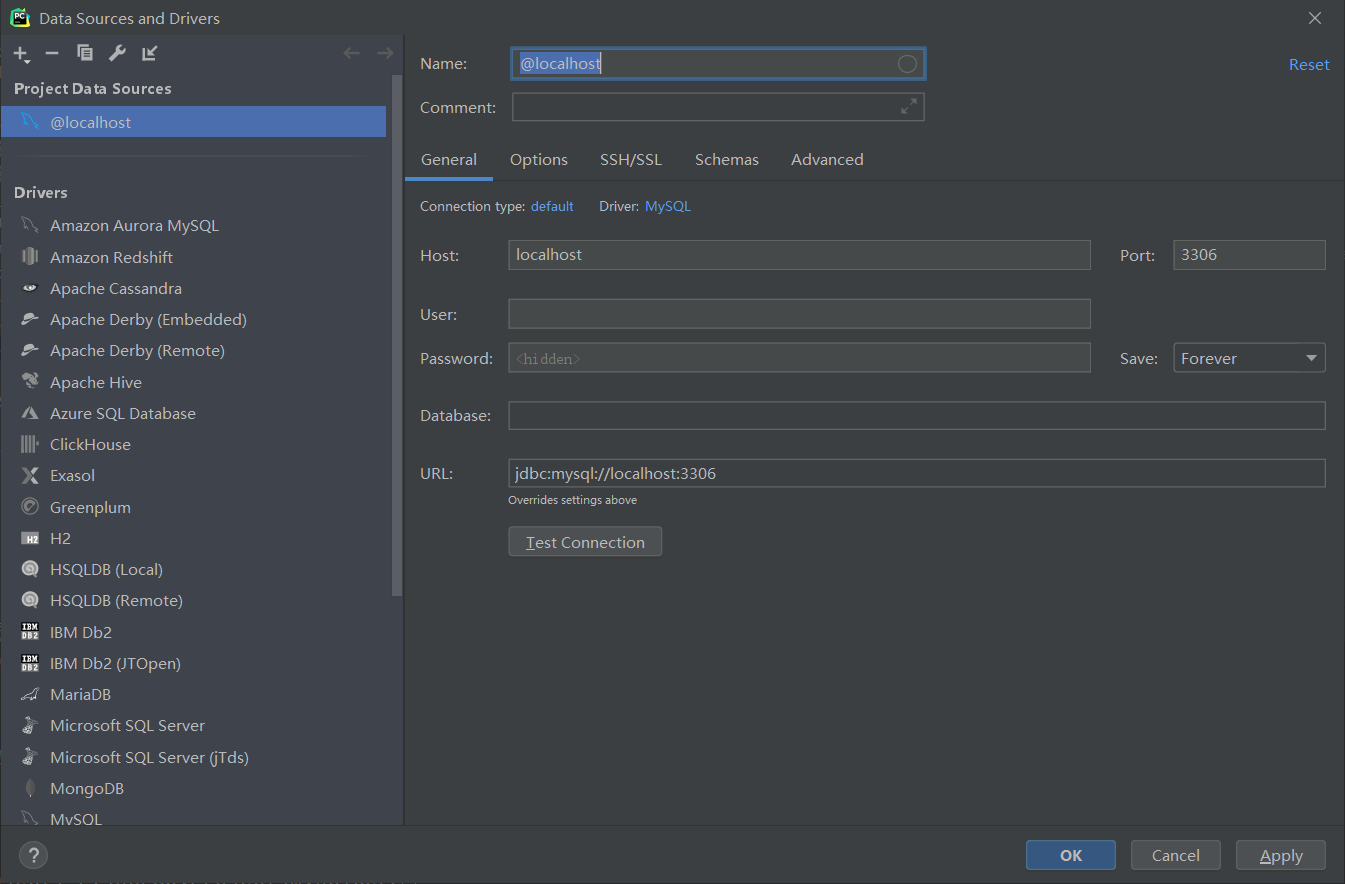Remove selected data source with minus icon

pyautogui.click(x=52, y=53)
